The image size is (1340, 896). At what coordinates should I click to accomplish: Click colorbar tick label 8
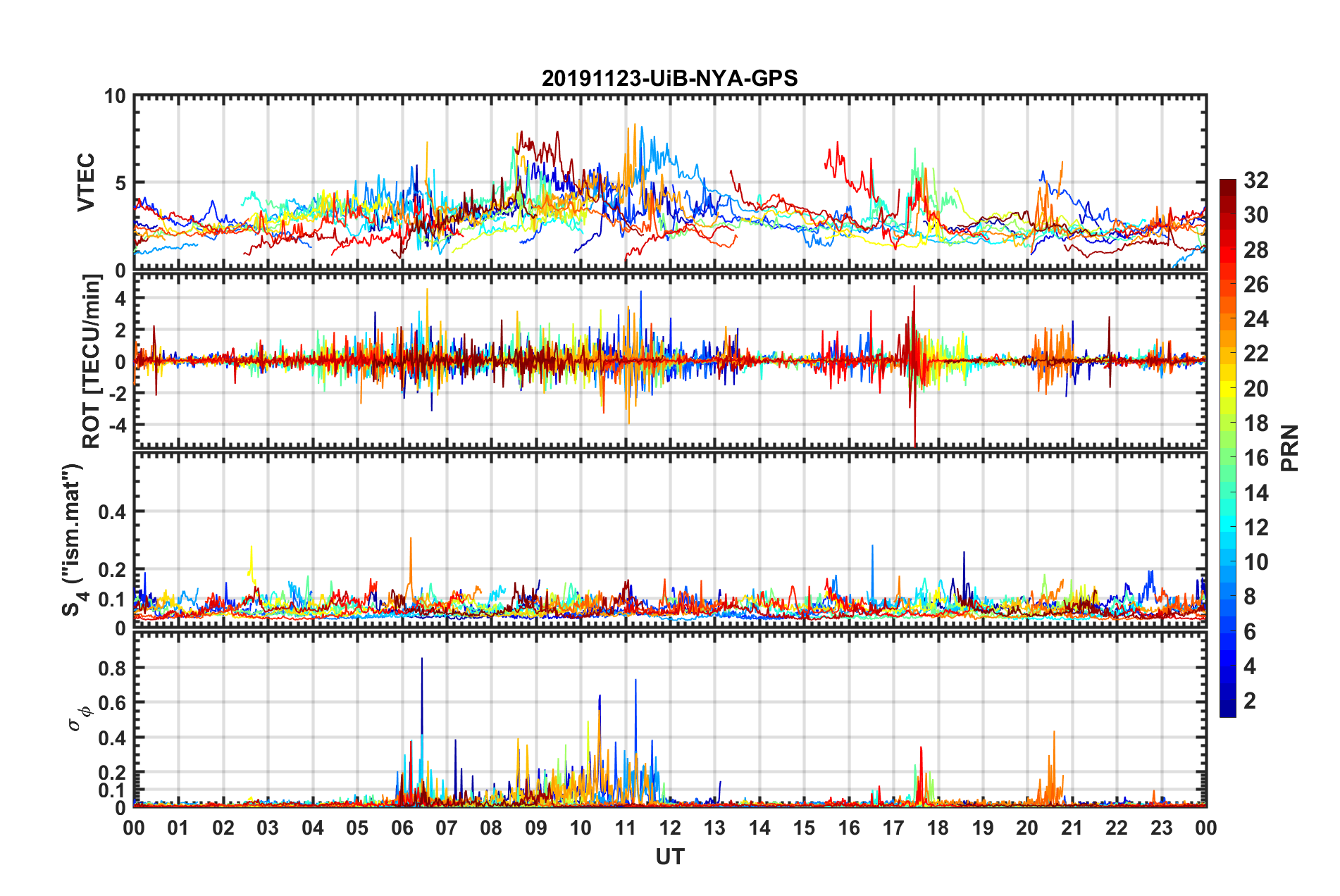[x=1250, y=597]
